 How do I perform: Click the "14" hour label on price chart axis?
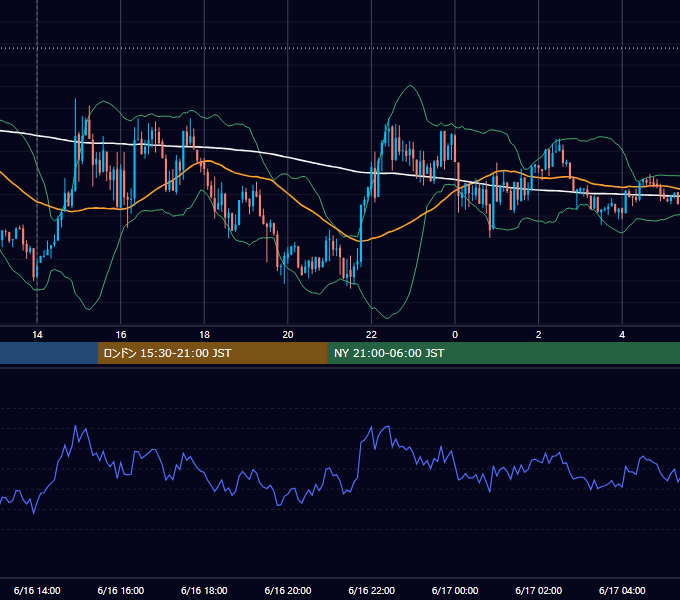pos(37,335)
